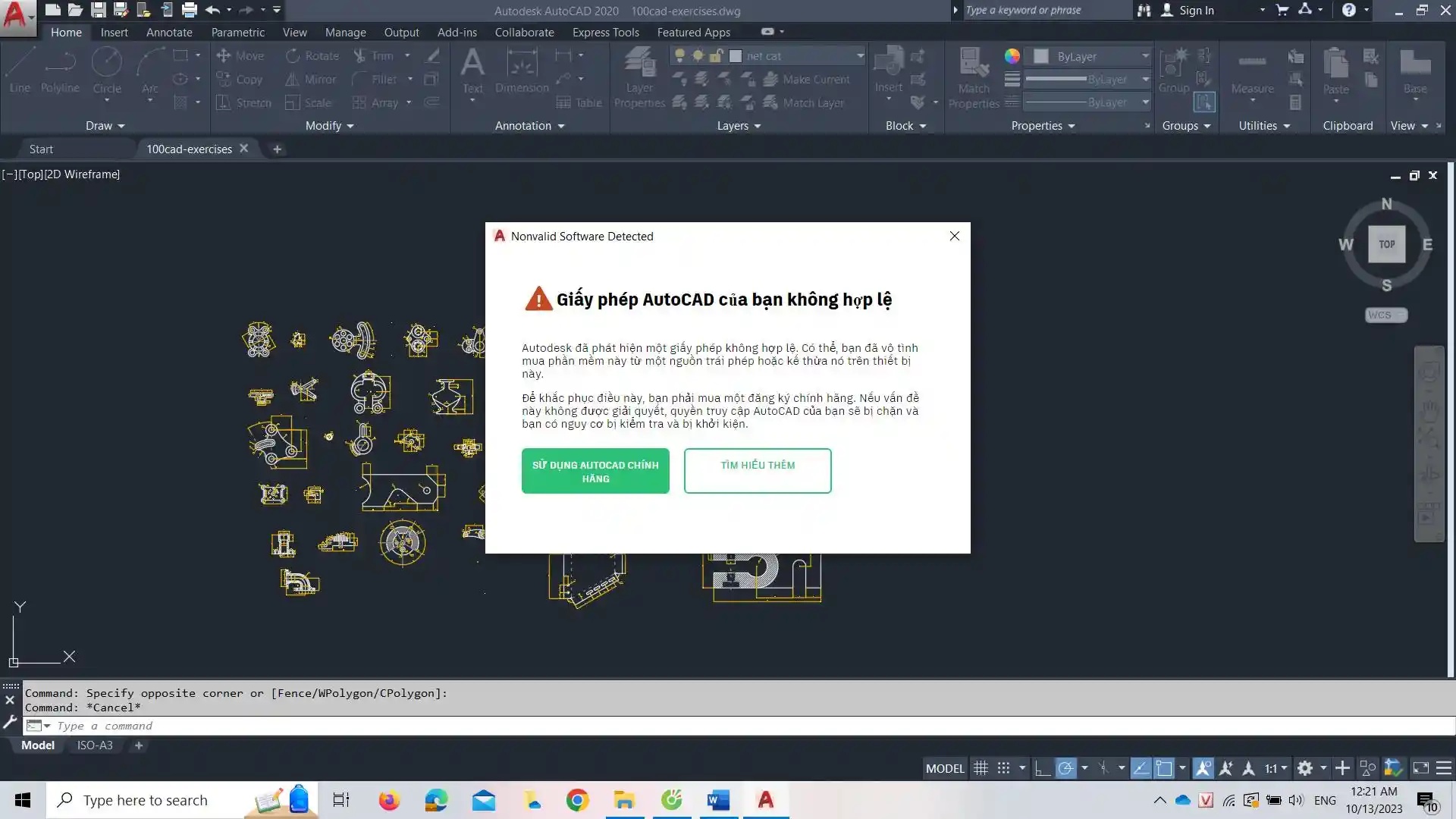Open the Parametric ribbon tab
The height and width of the screenshot is (819, 1456).
pyautogui.click(x=237, y=32)
